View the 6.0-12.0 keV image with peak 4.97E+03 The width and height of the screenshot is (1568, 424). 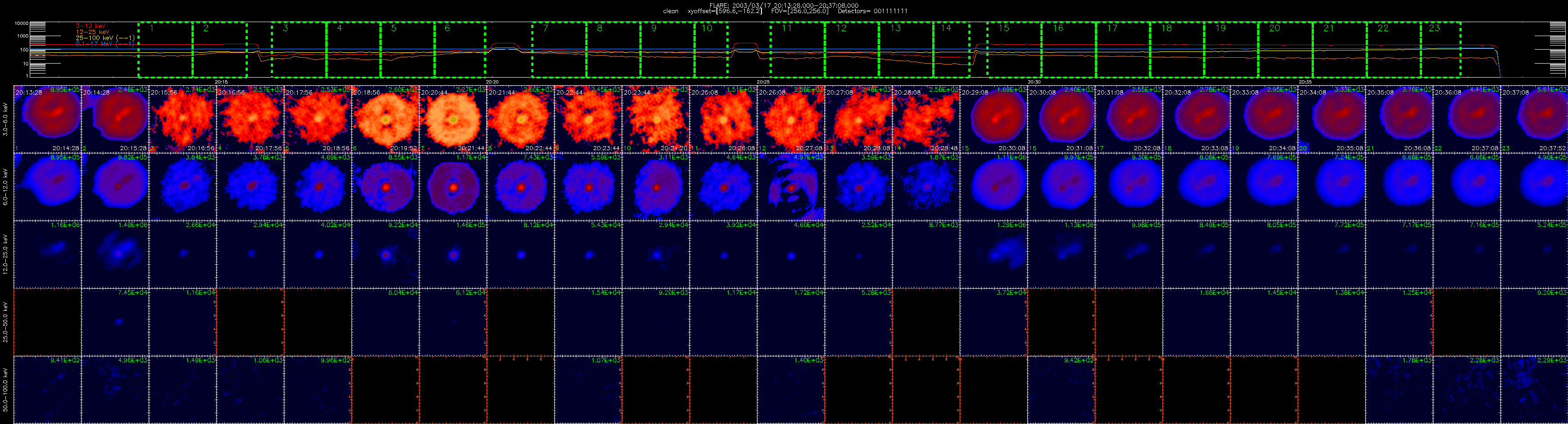pyautogui.click(x=791, y=186)
